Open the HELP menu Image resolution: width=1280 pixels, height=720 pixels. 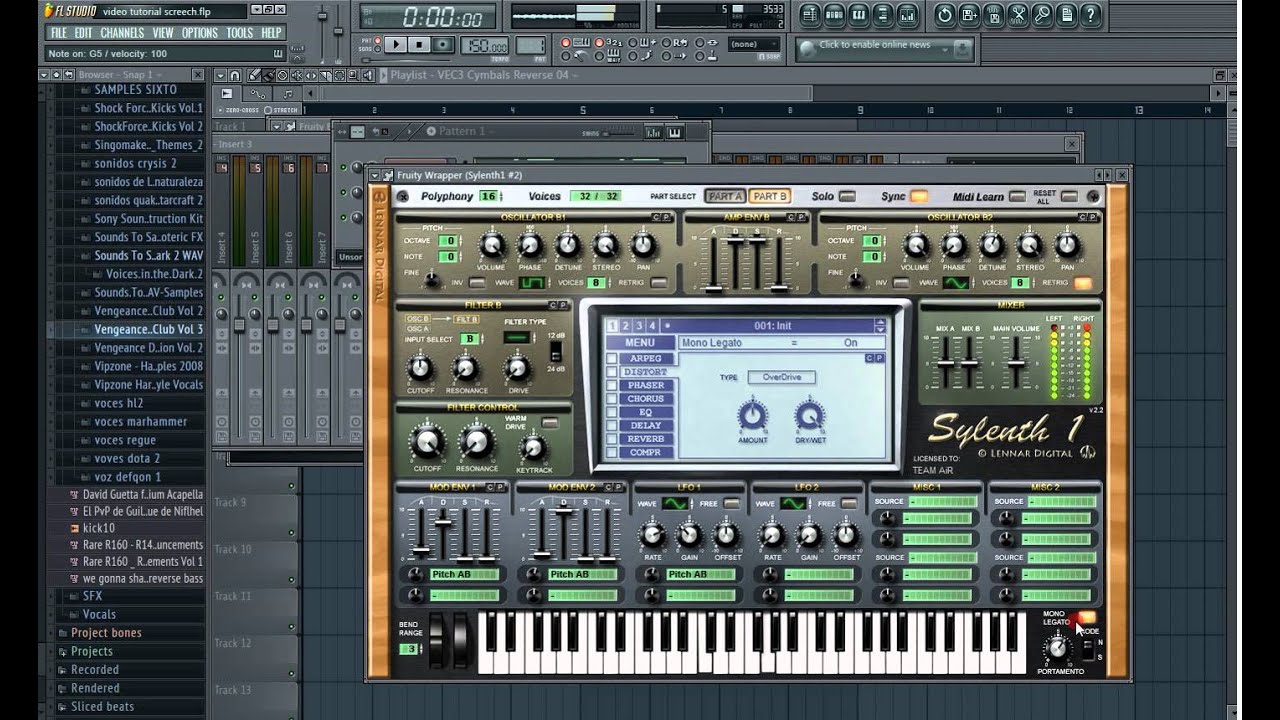click(271, 33)
